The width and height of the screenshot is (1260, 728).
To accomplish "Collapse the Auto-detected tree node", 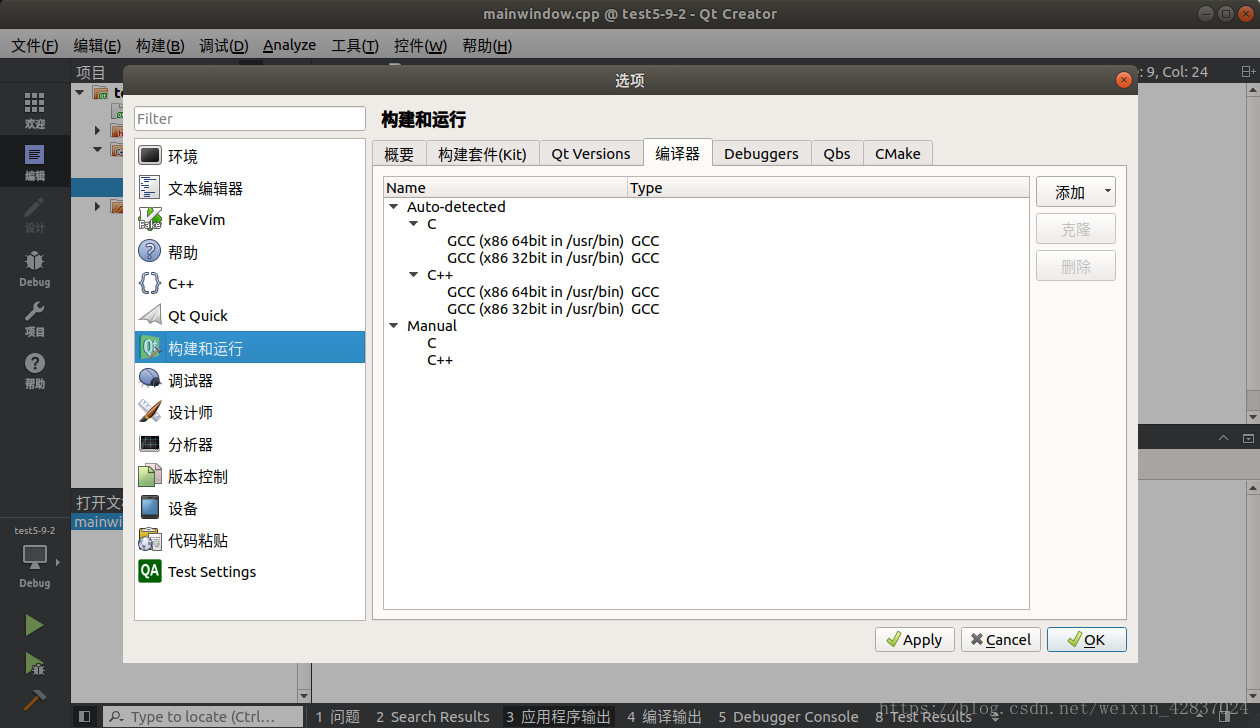I will 394,207.
